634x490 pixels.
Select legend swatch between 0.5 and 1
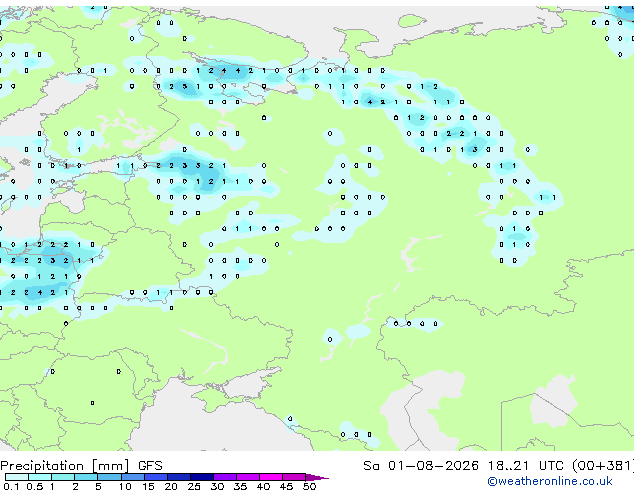pyautogui.click(x=40, y=477)
